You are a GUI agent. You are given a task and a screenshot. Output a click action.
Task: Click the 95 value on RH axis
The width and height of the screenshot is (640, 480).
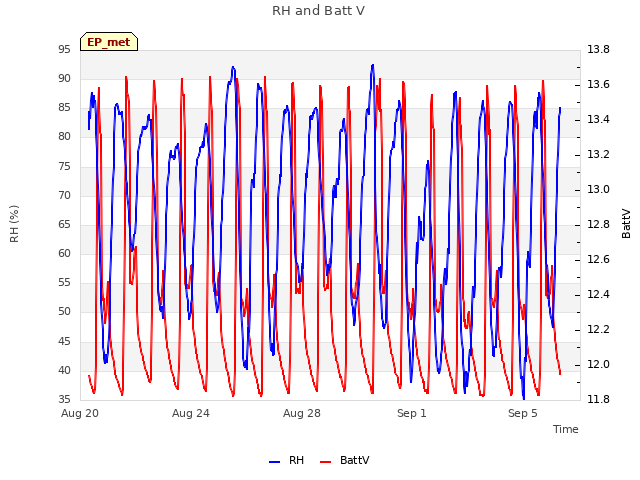click(x=64, y=49)
